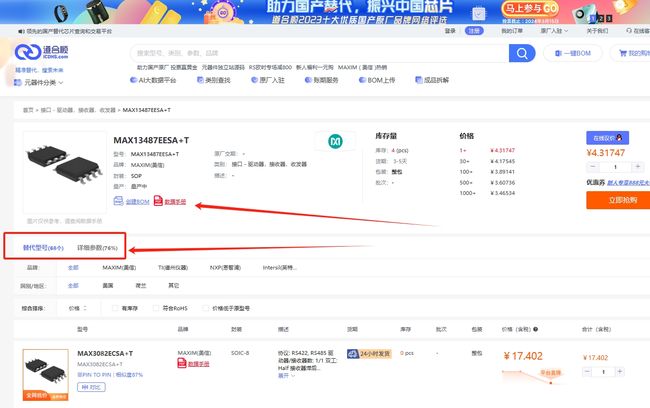
Task: Open 我的订单 in the top bar
Action: [512, 31]
